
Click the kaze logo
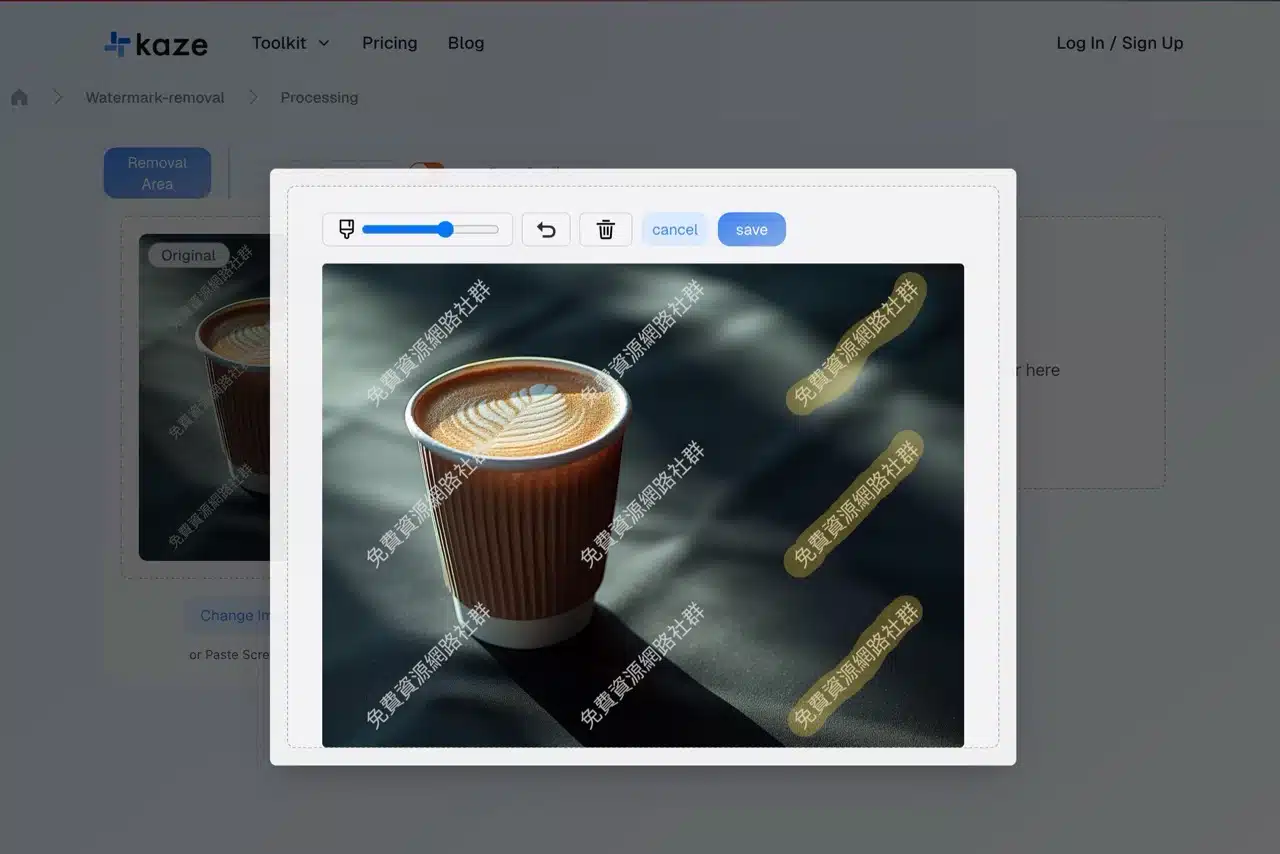click(156, 44)
